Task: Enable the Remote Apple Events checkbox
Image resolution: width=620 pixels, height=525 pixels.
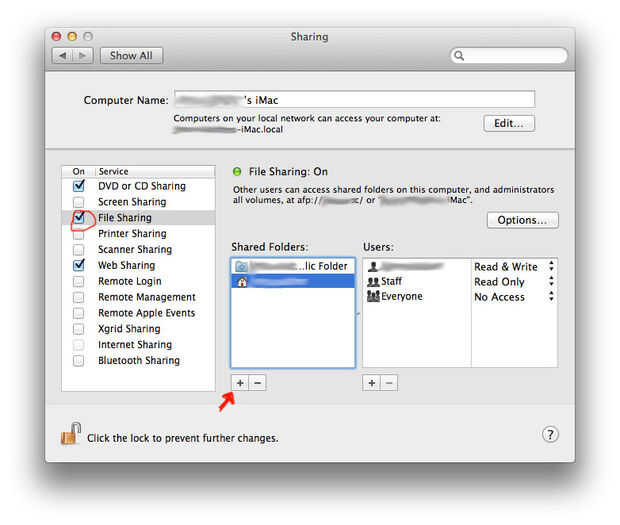Action: pyautogui.click(x=79, y=313)
